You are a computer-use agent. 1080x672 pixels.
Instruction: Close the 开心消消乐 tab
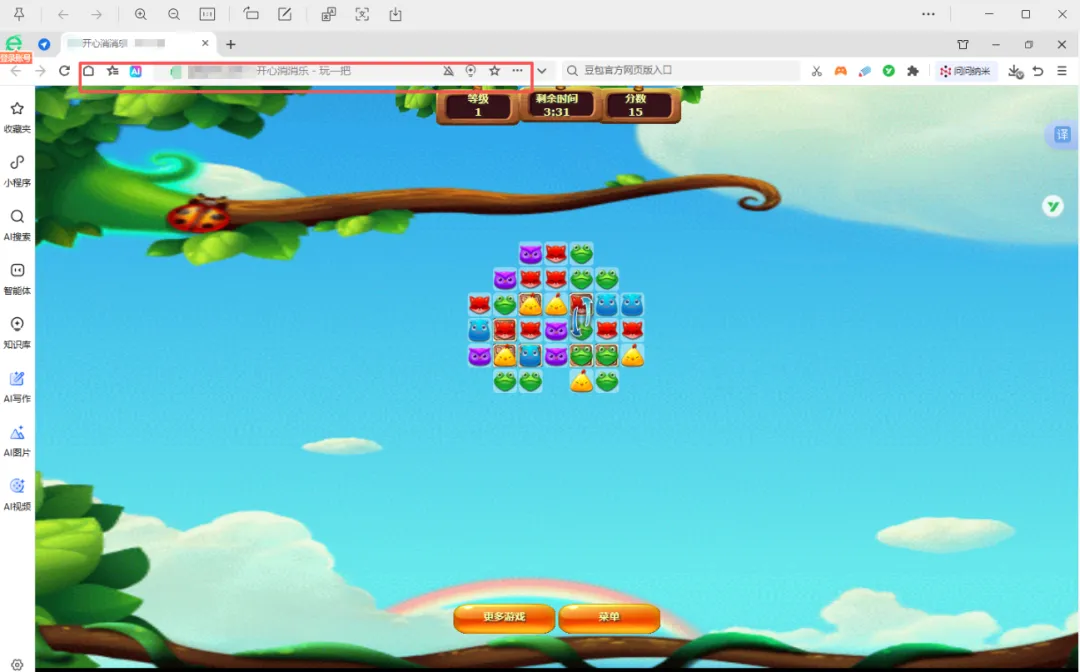205,43
